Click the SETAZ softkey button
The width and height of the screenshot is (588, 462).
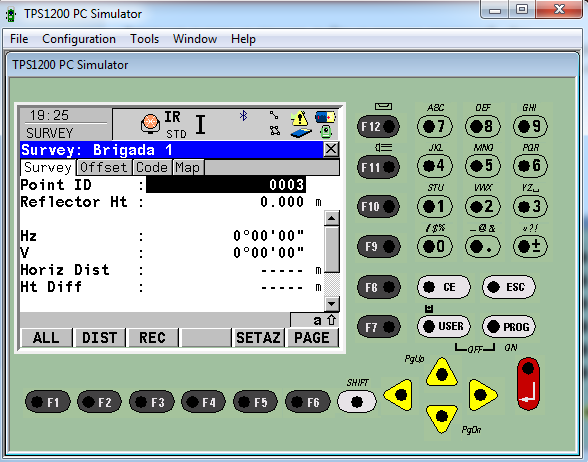(258, 338)
